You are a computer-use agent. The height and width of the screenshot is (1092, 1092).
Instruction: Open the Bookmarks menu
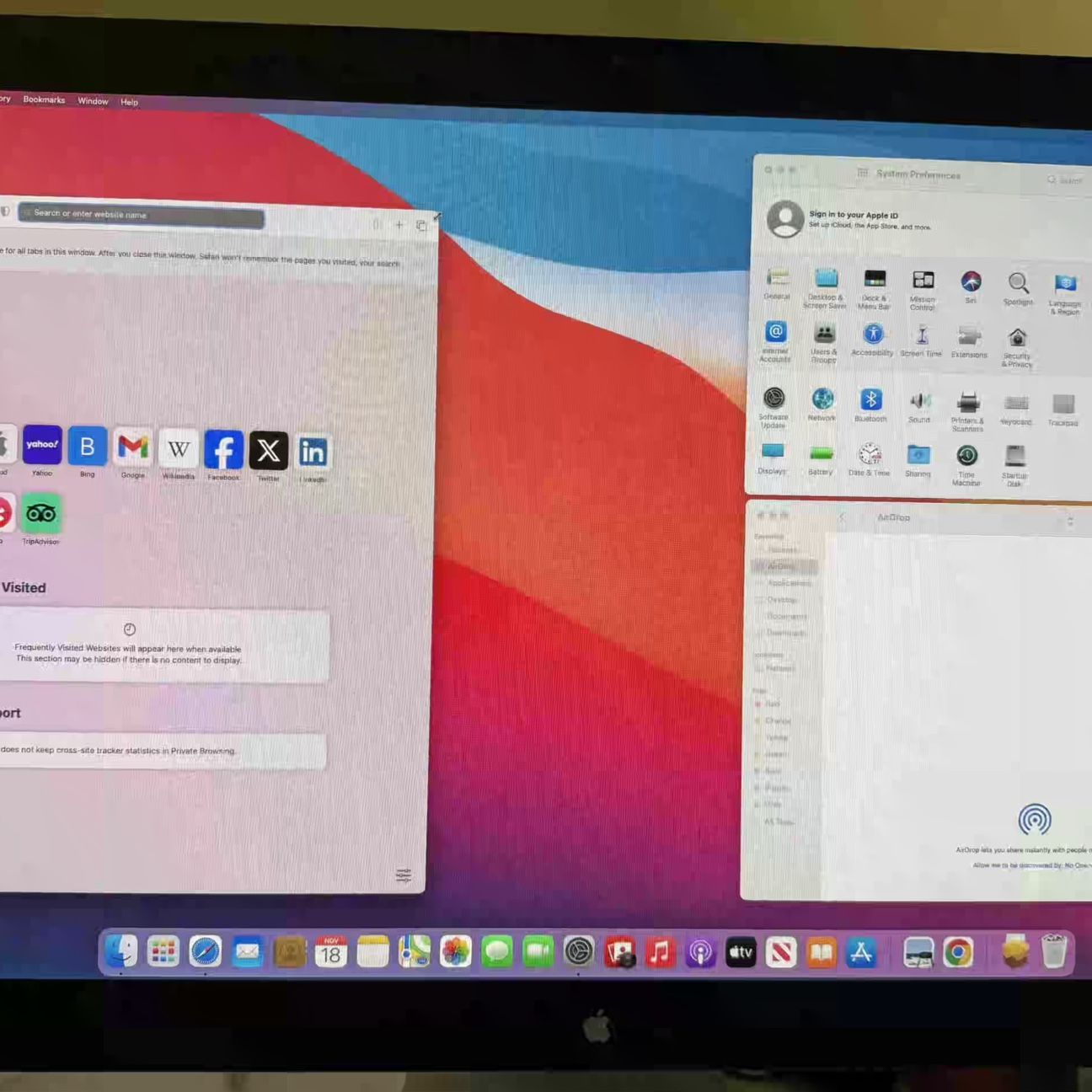tap(44, 99)
